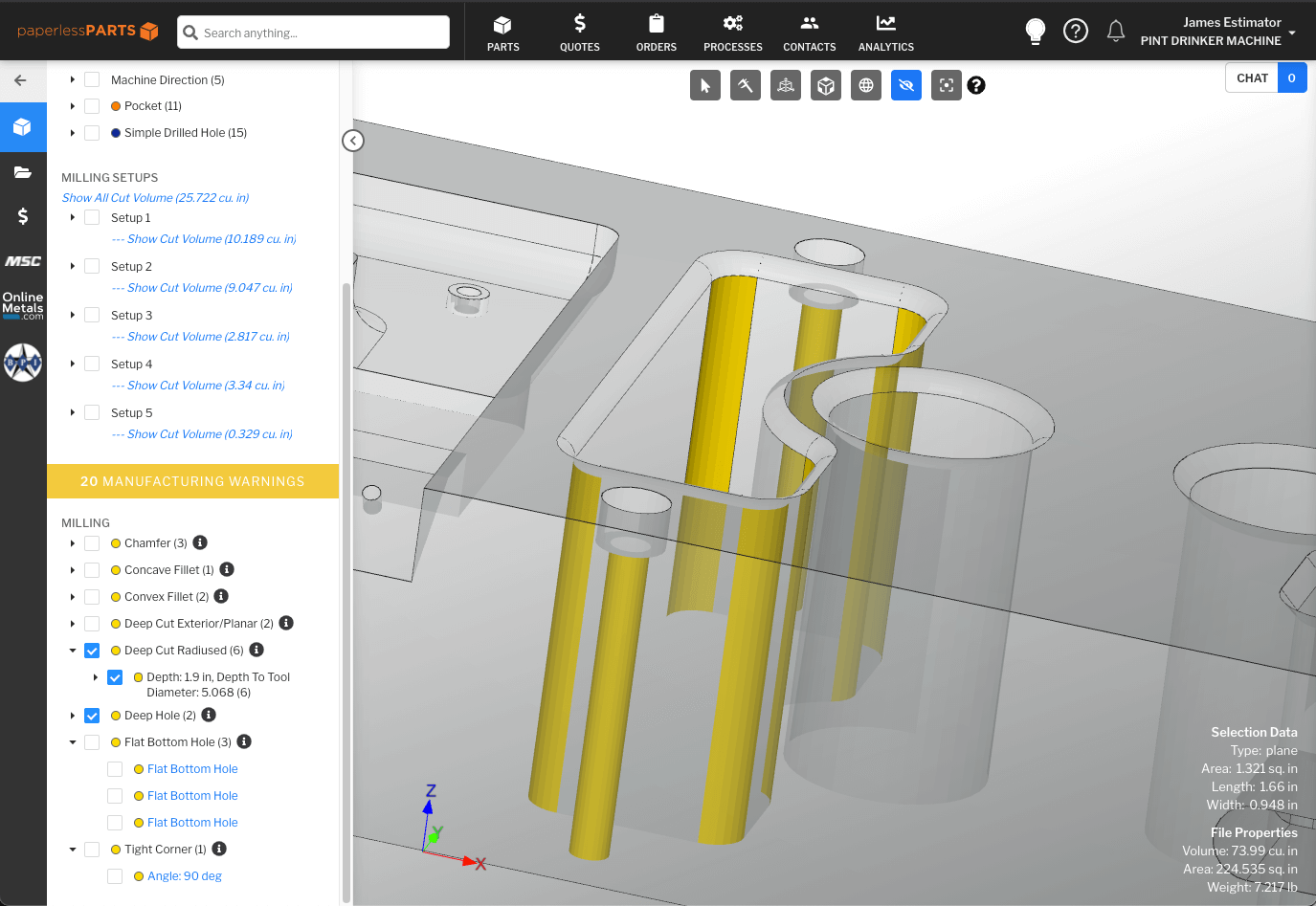The image size is (1316, 906).
Task: Select the 3D part cube sidebar icon
Action: [x=23, y=126]
